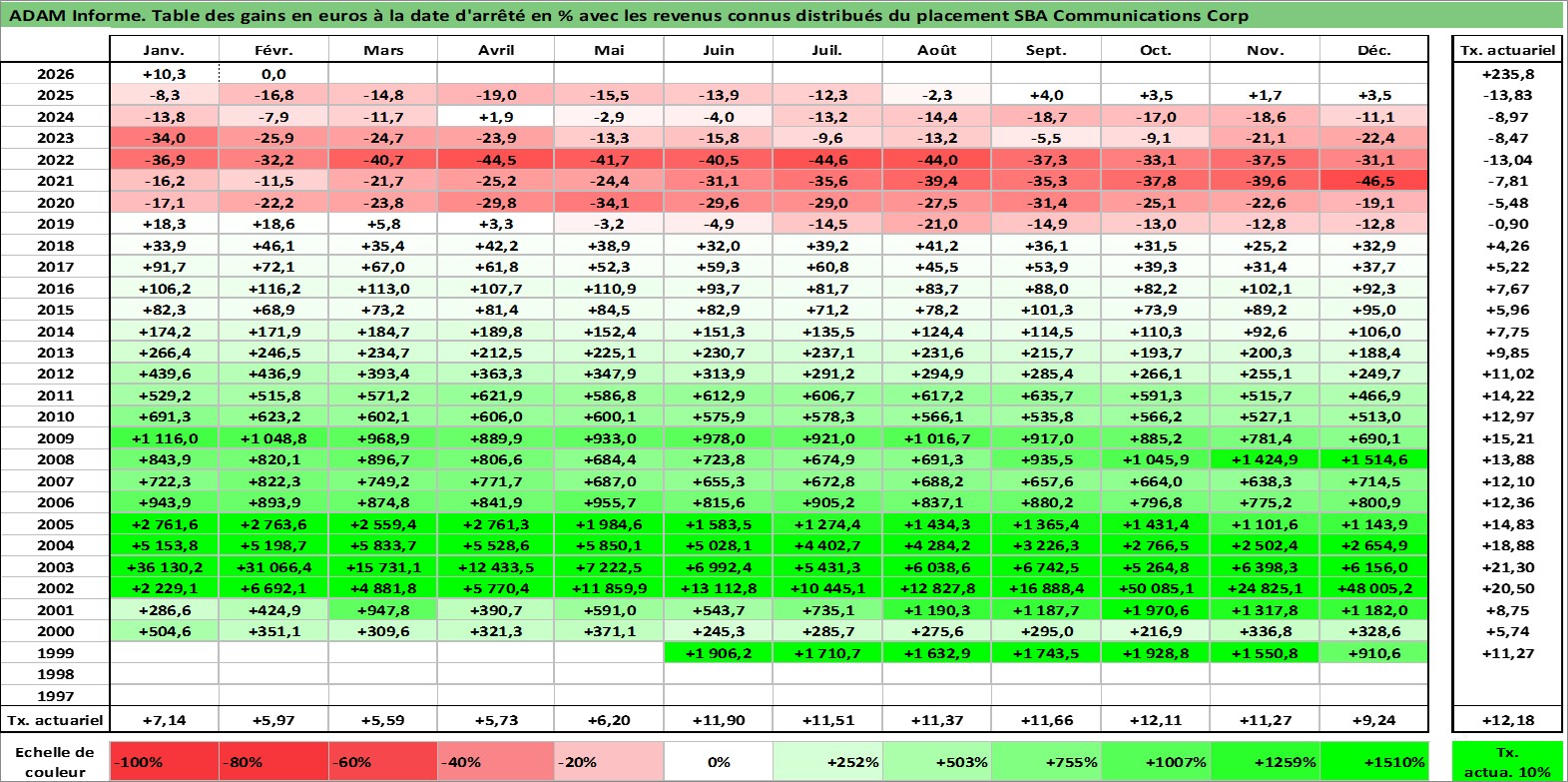This screenshot has height=782, width=1568.
Task: Click the +1510% bright green legend swatch
Action: [1374, 761]
